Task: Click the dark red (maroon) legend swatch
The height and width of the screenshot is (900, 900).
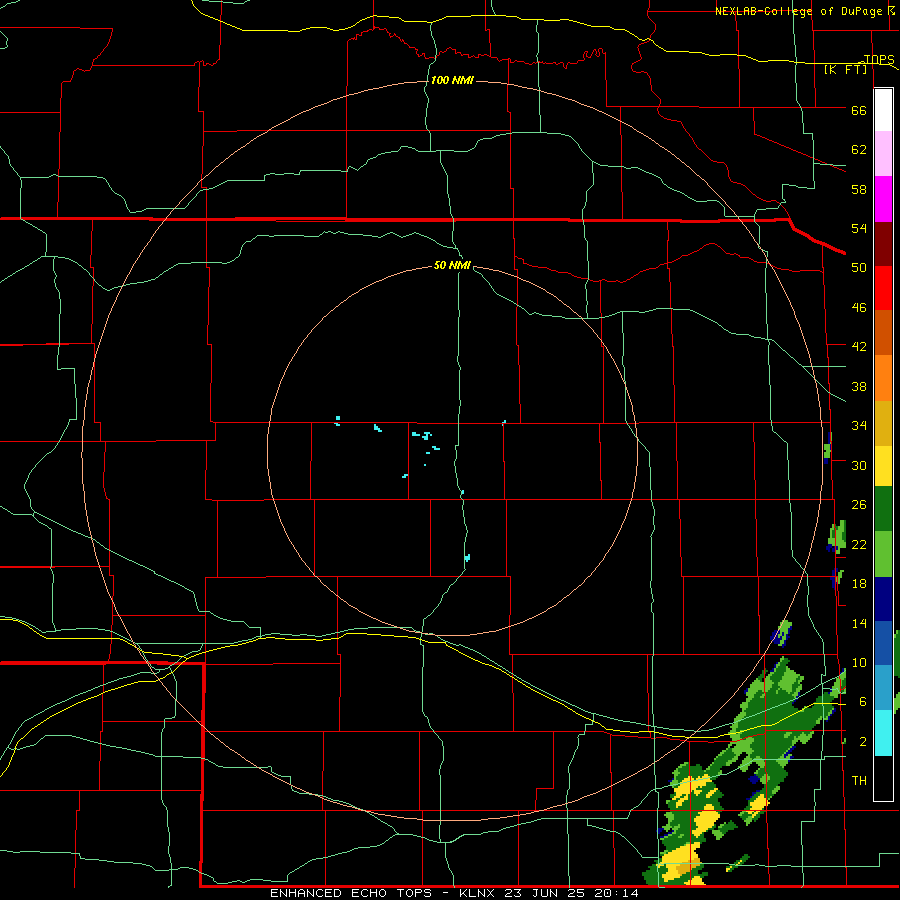Action: pyautogui.click(x=883, y=243)
